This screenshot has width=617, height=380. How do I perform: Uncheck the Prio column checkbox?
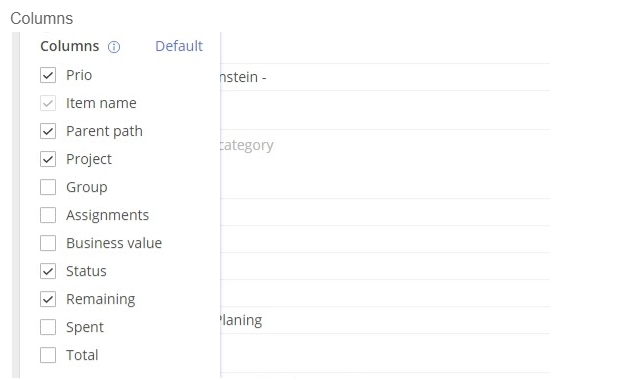pos(48,75)
